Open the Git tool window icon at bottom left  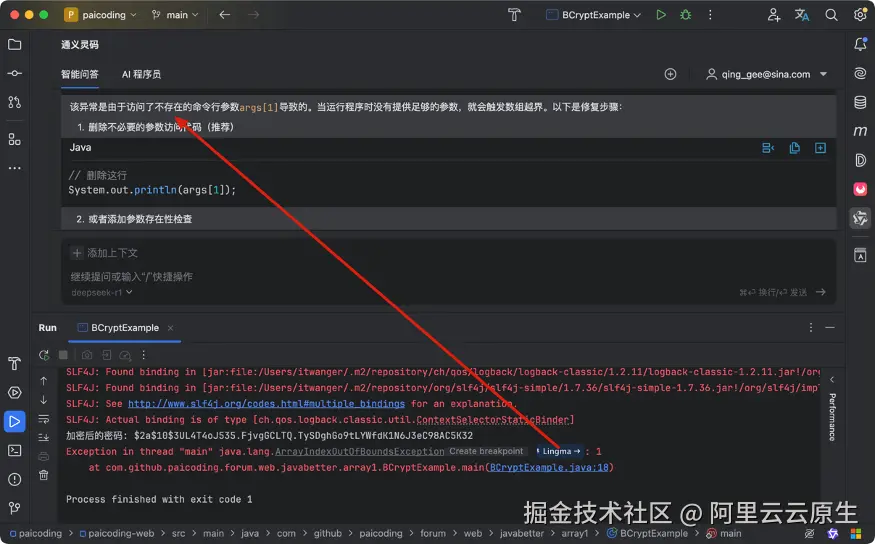click(15, 508)
